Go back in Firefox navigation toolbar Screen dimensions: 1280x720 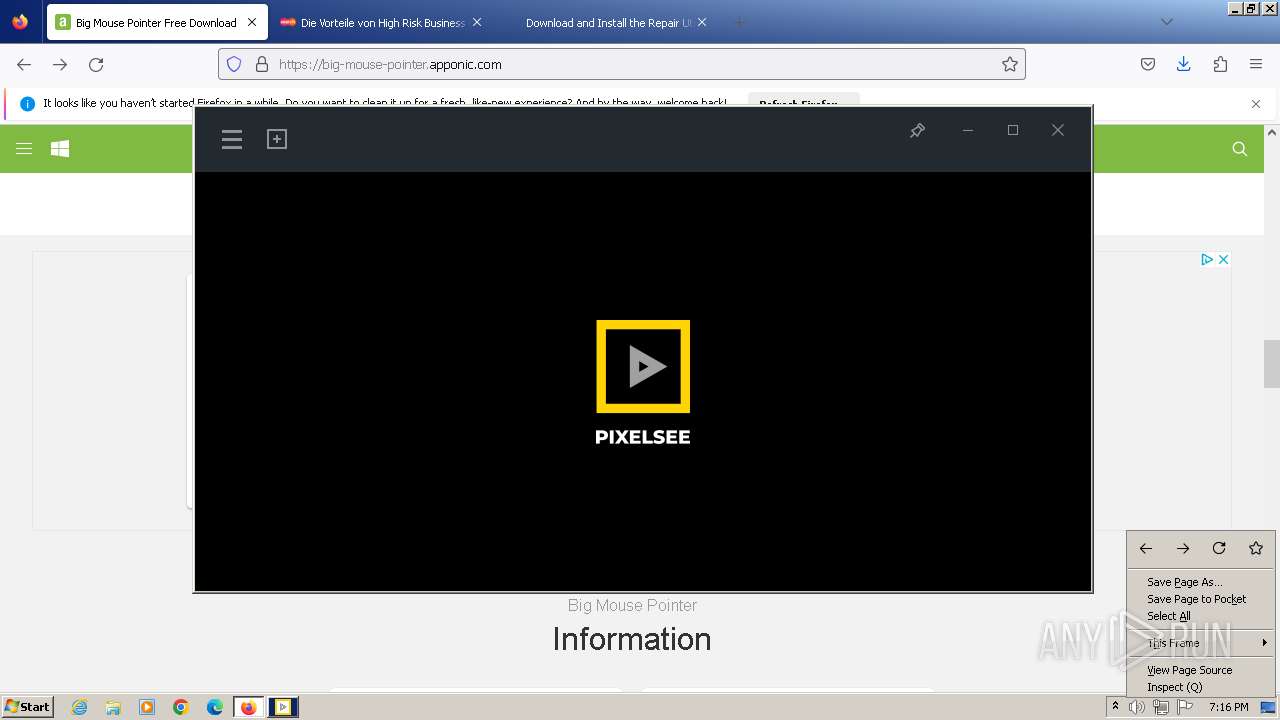pos(24,64)
